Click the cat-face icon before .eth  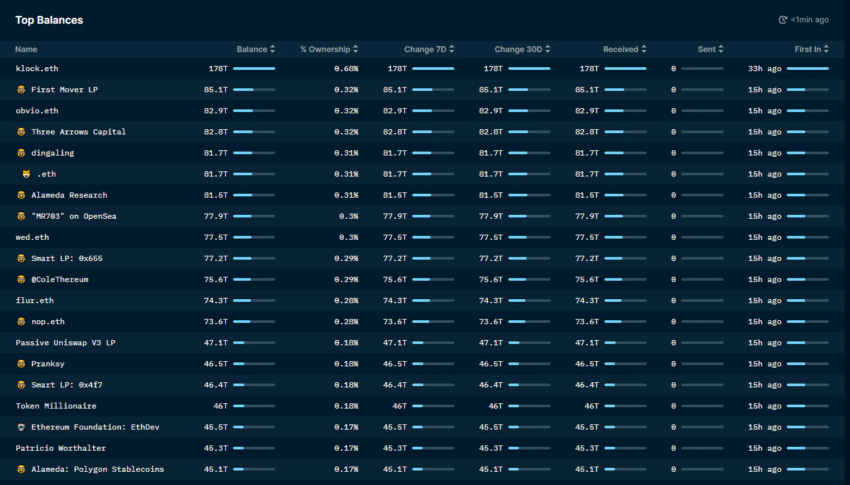pyautogui.click(x=26, y=174)
